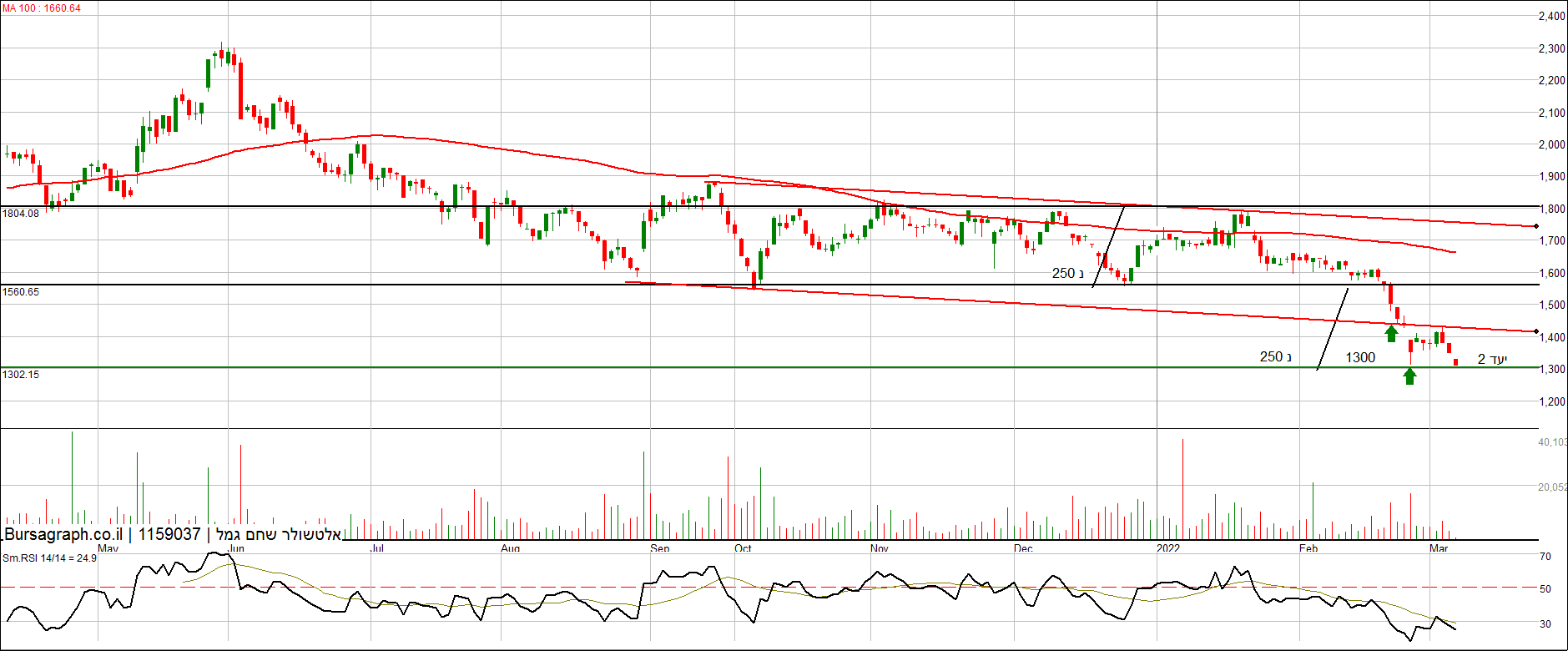The width and height of the screenshot is (1568, 651).
Task: Click the אלטשולר שחם גמל stock name
Action: 279,534
